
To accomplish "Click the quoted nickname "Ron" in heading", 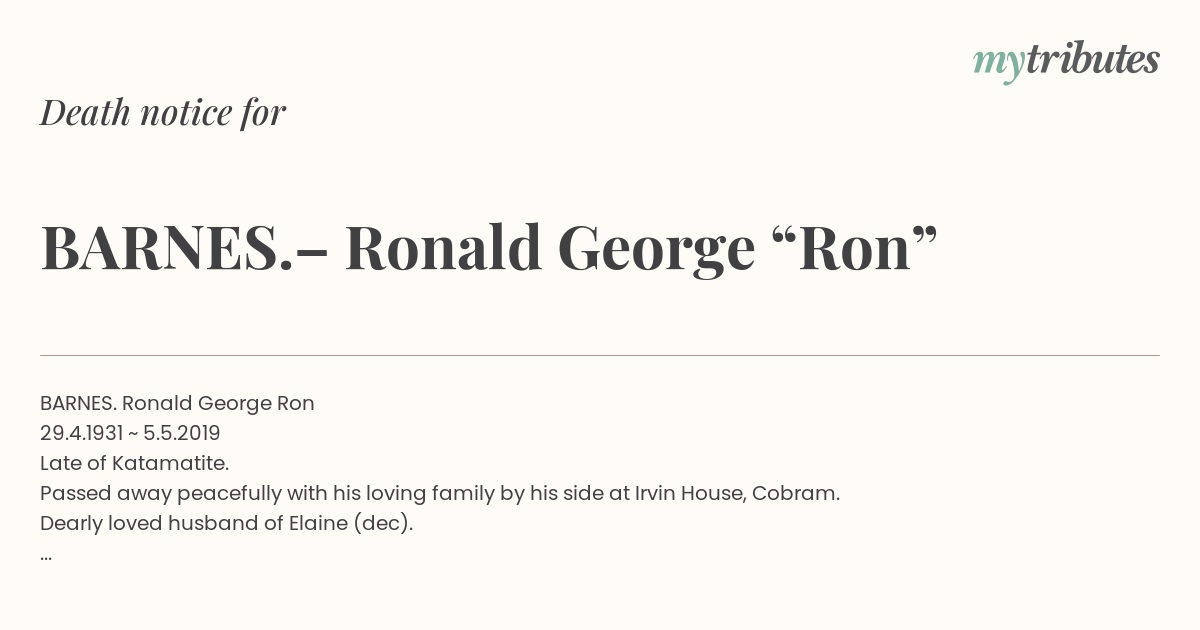I will click(855, 248).
